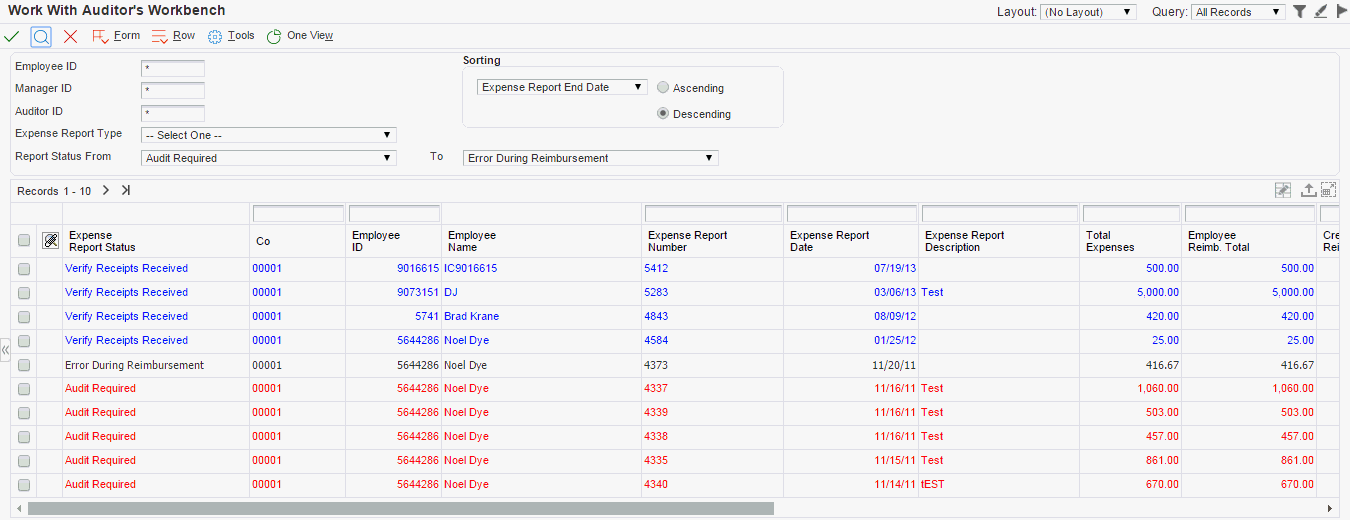Open the Form menu

click(116, 36)
